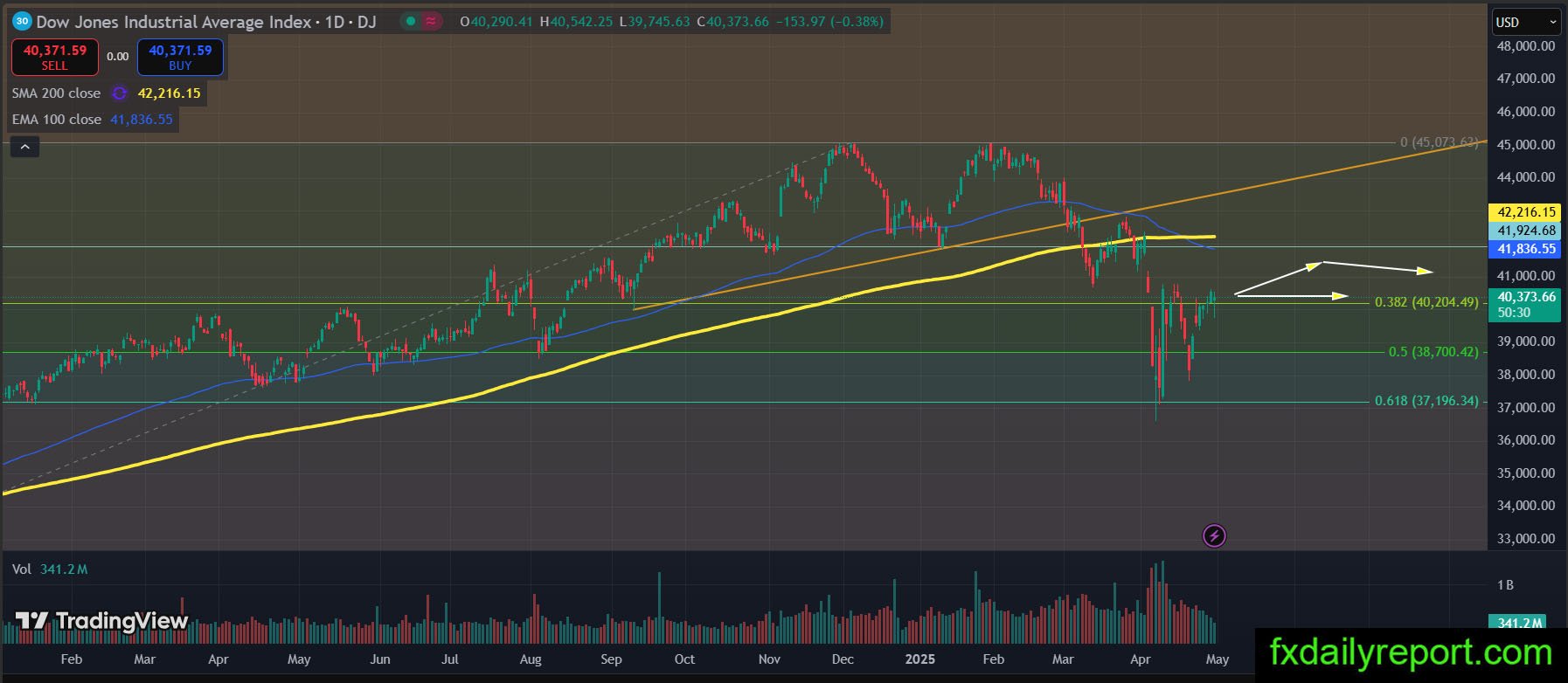
Task: Click the purple icon beside SMA 200 close
Action: [x=120, y=93]
